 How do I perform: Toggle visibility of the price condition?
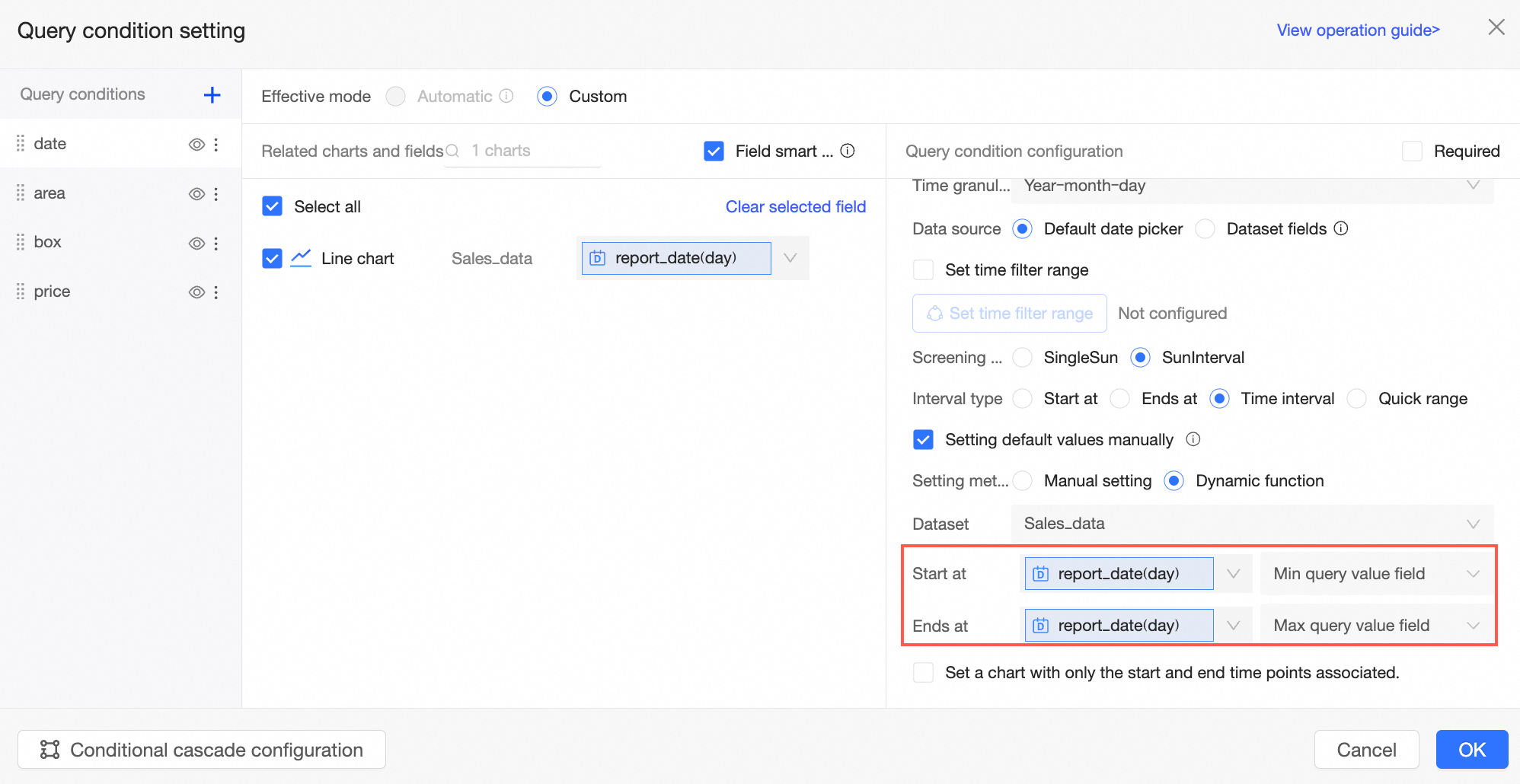point(196,292)
